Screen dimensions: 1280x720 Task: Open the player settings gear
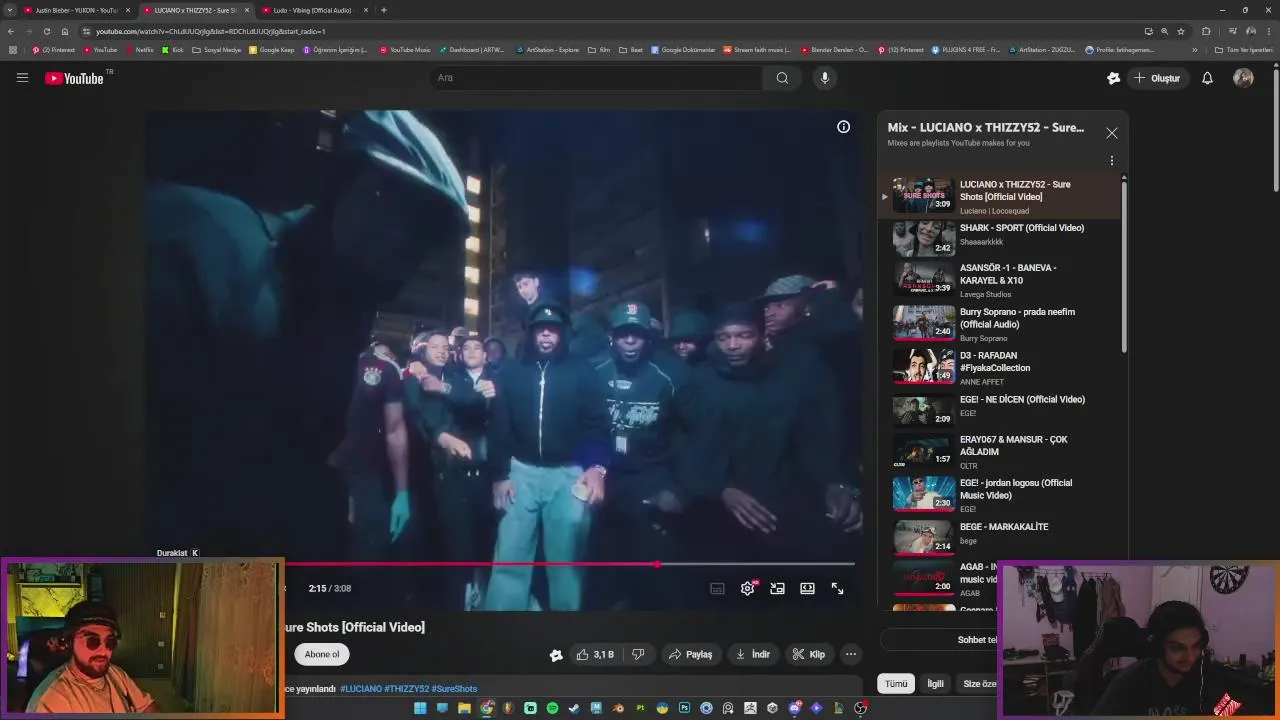[748, 588]
